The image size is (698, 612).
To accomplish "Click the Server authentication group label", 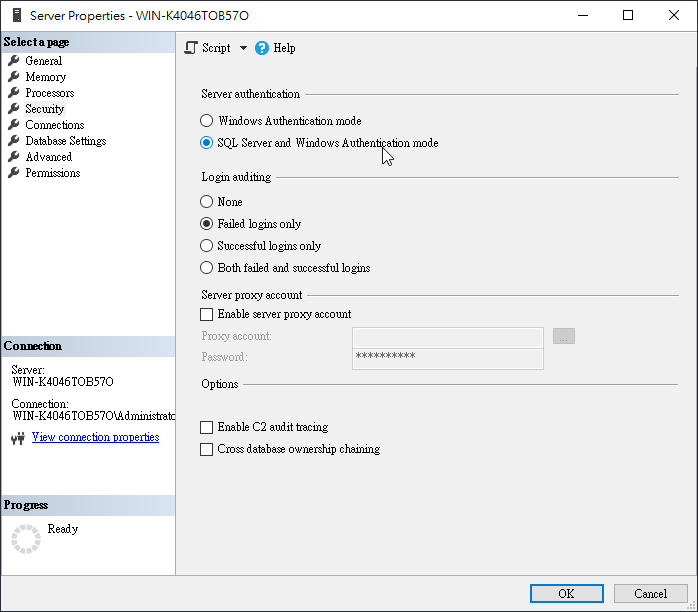I will 250,94.
